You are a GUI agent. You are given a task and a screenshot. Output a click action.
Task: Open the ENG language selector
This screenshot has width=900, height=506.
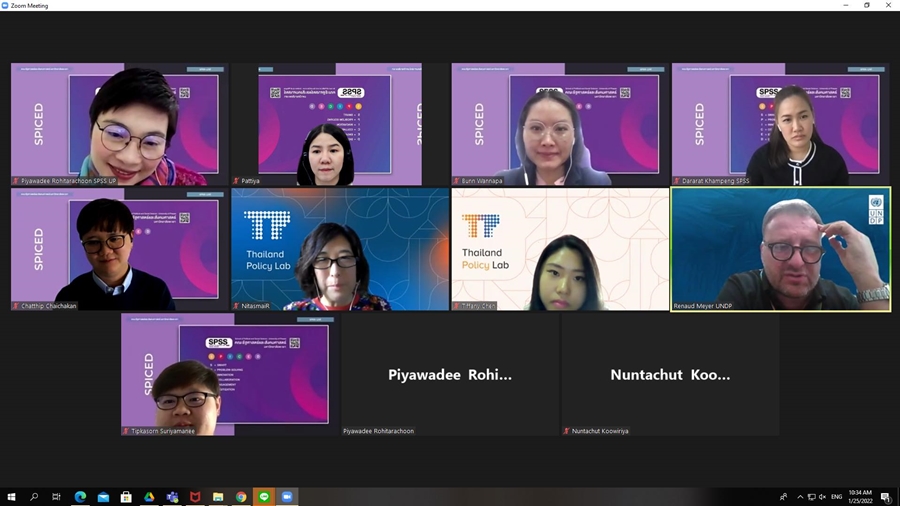coord(836,497)
